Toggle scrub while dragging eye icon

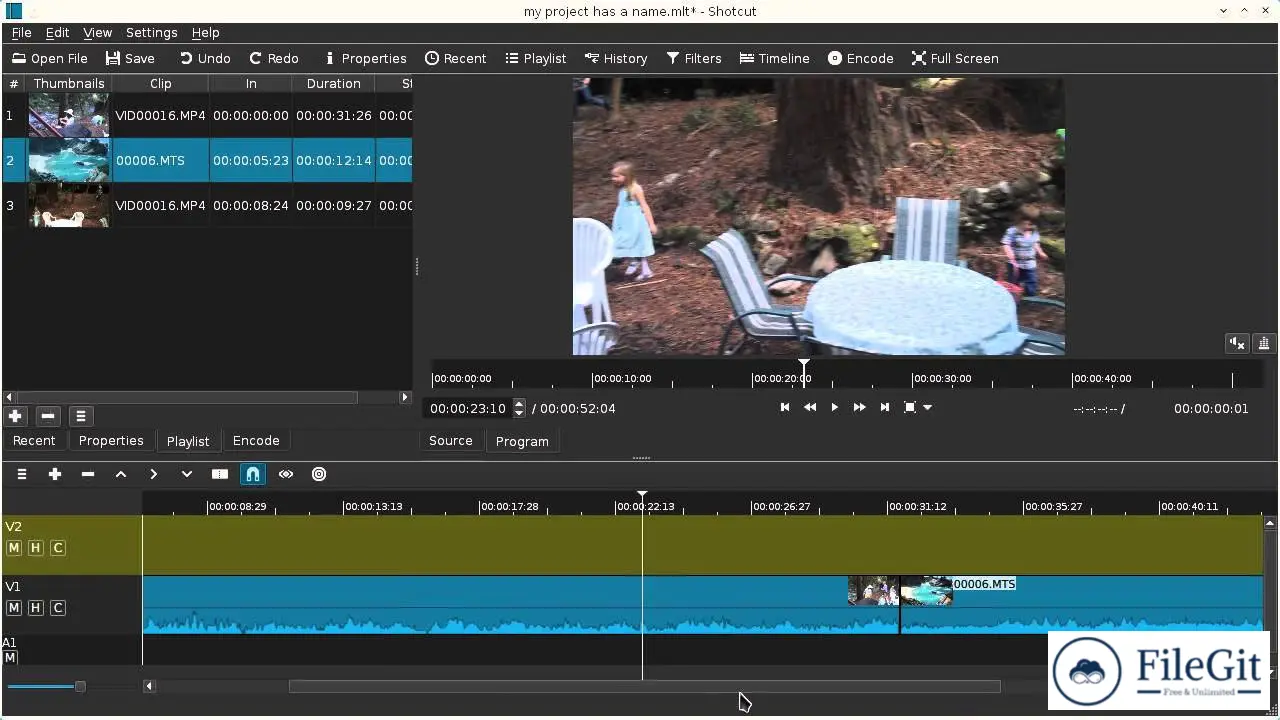pyautogui.click(x=286, y=474)
